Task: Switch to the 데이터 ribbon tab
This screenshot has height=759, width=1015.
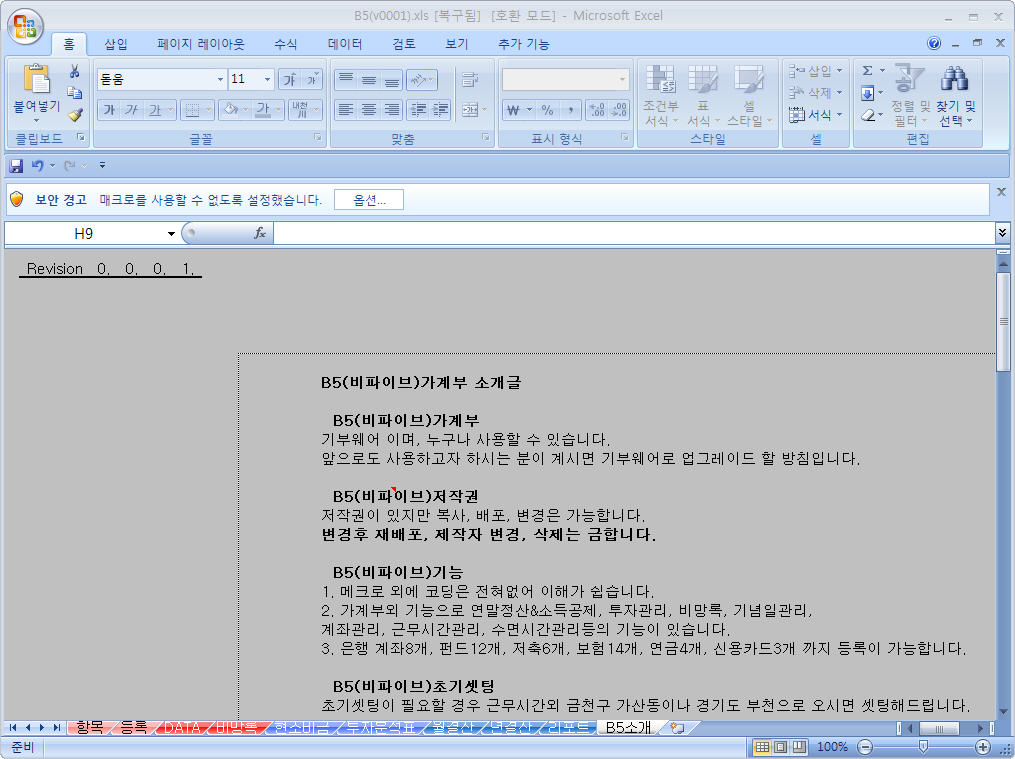Action: [x=344, y=44]
